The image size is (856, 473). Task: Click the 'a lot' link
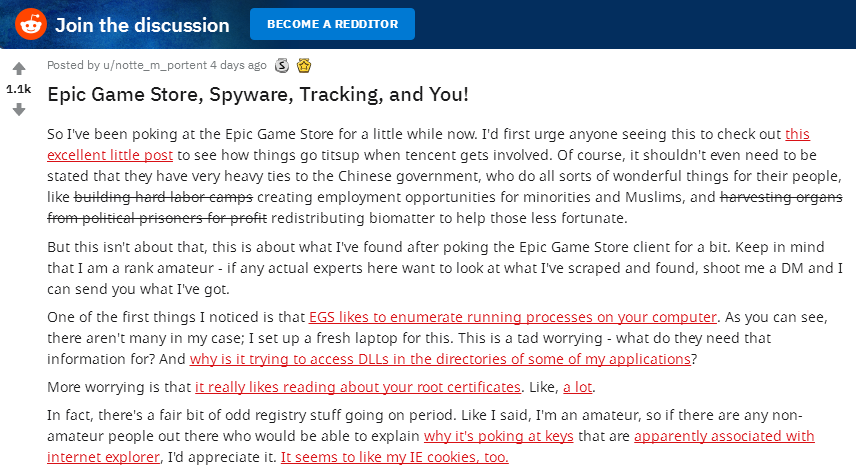coord(578,387)
